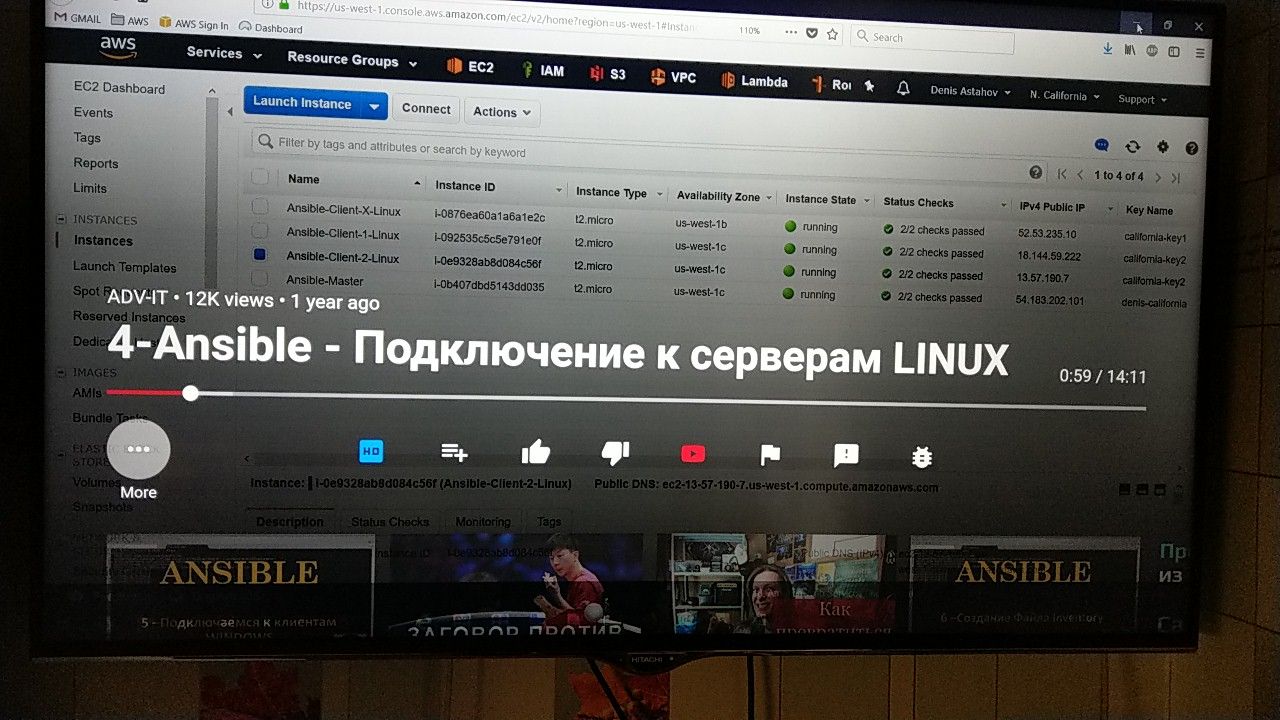1280x720 pixels.
Task: Open EC2 Dashboard in sidebar
Action: [x=119, y=88]
